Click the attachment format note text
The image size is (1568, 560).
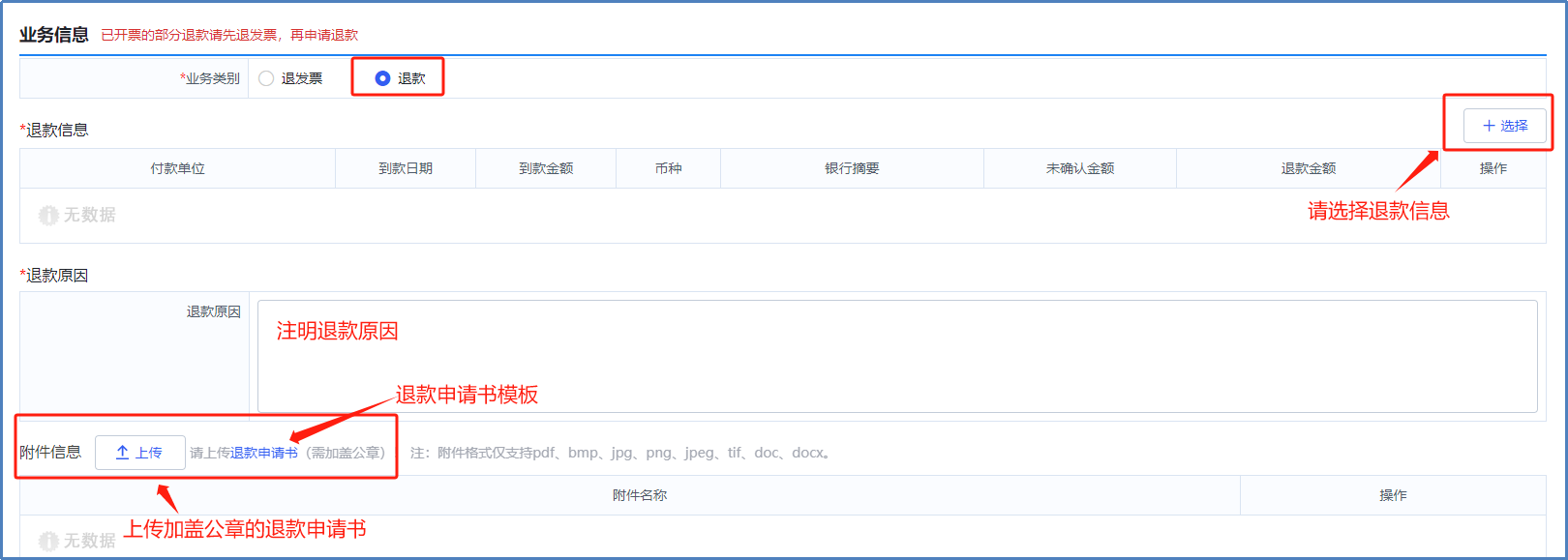tap(620, 453)
